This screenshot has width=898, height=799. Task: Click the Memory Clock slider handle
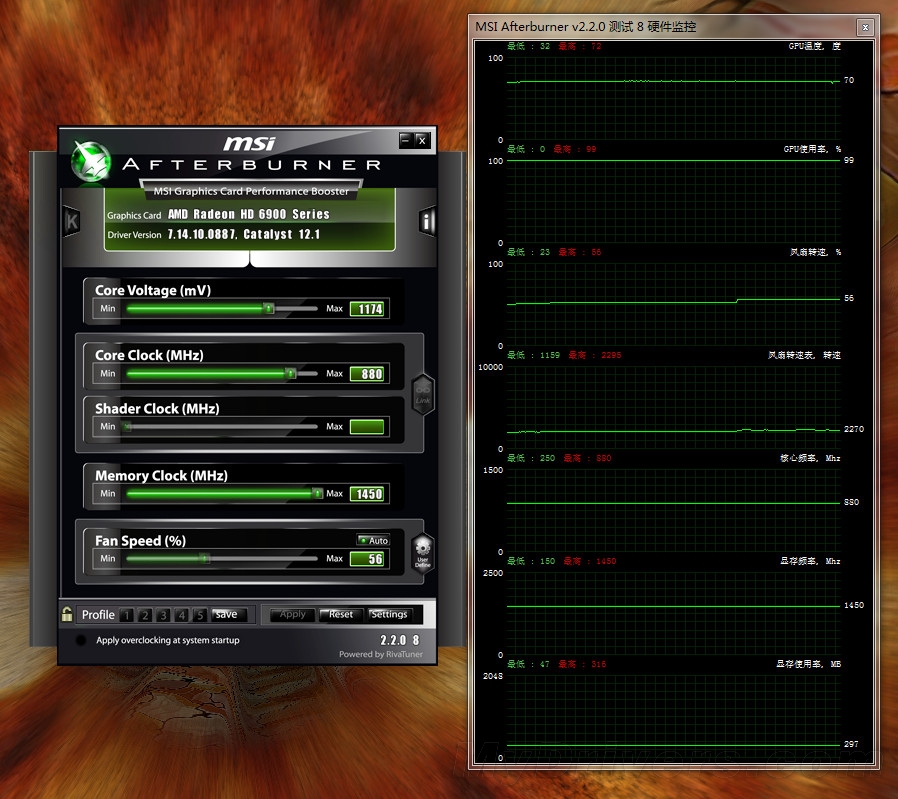coord(317,493)
